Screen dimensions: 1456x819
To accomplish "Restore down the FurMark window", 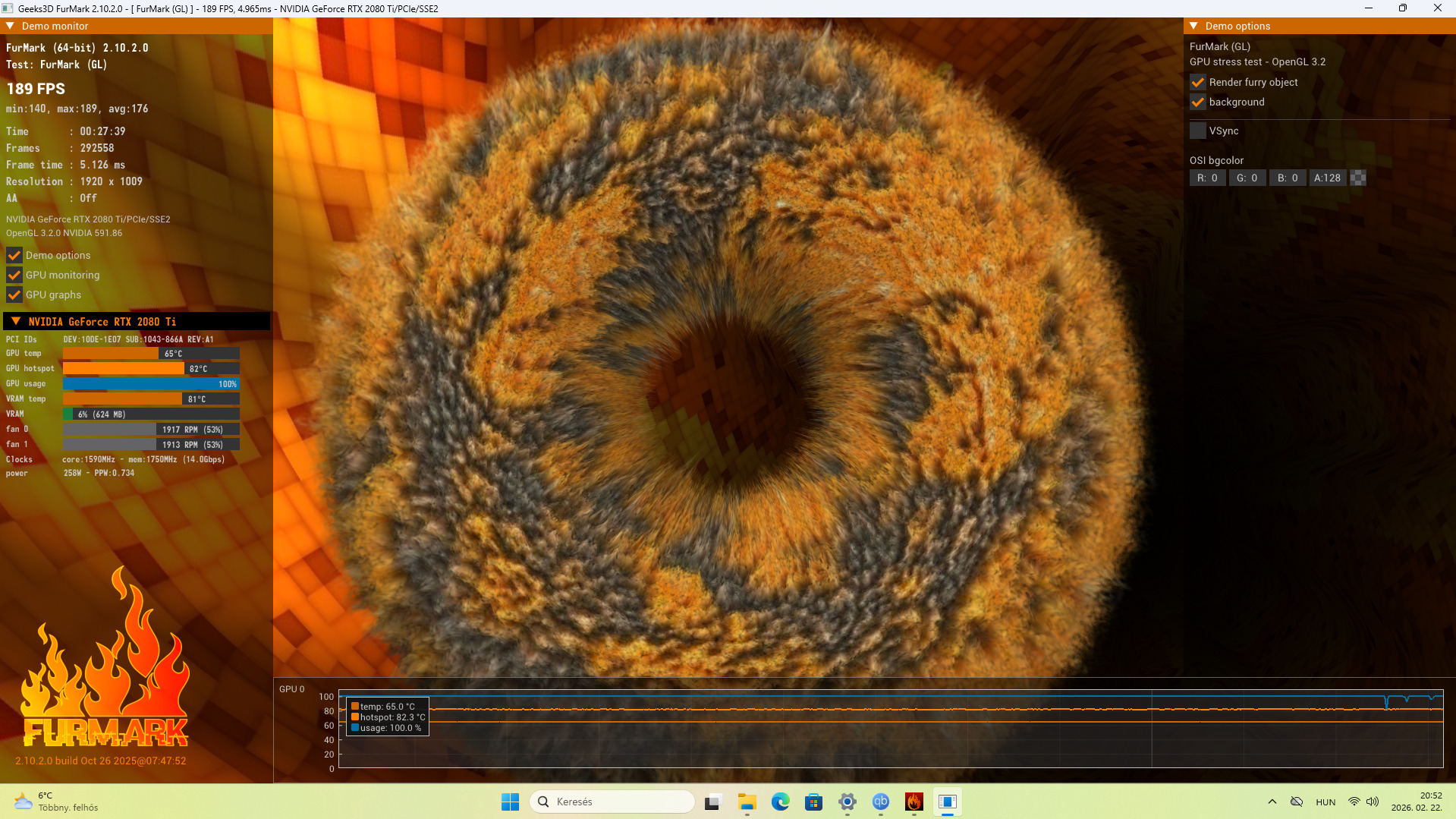I will pyautogui.click(x=1403, y=8).
